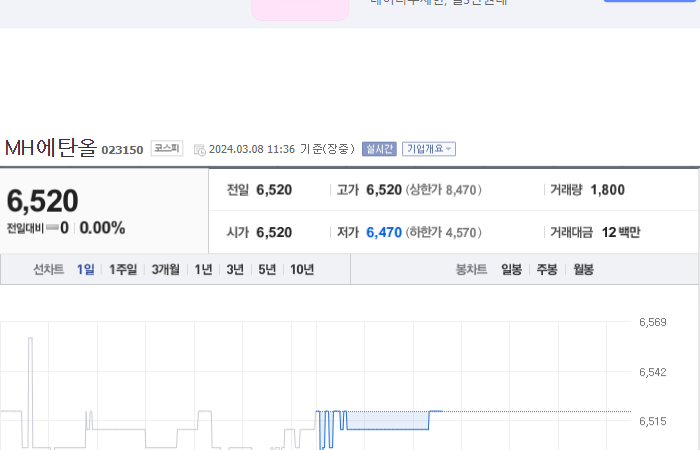Click the 실시간 badge
The height and width of the screenshot is (450, 700).
(379, 149)
